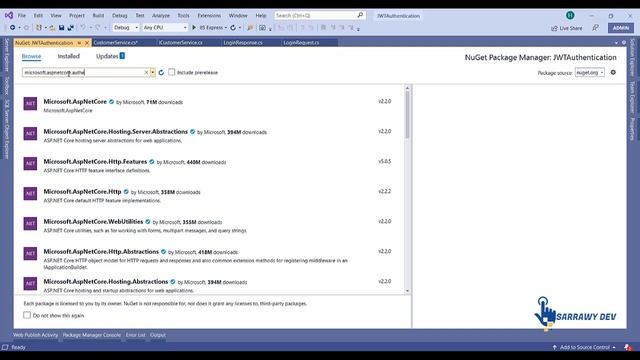Click the browser refresh icon in the toolbar
The height and width of the screenshot is (360, 640).
coord(233,28)
